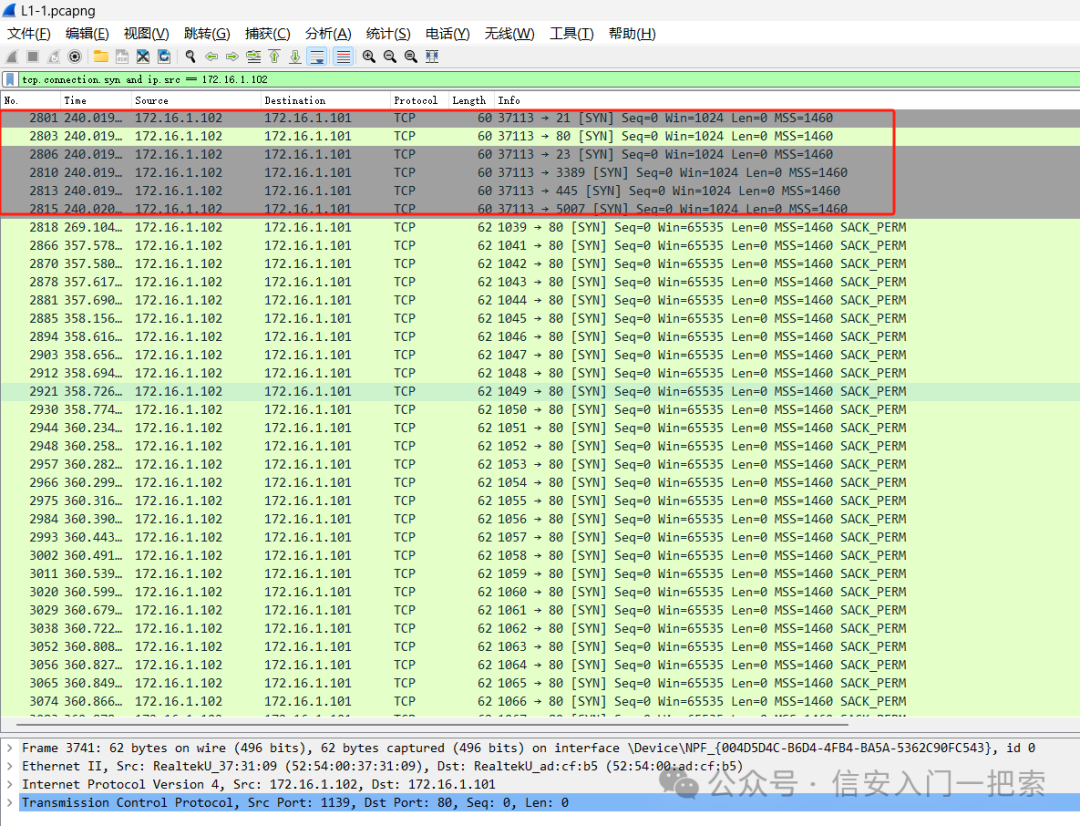Screen dimensions: 1080x826
Task: Sort by the Time column header
Action: click(96, 101)
